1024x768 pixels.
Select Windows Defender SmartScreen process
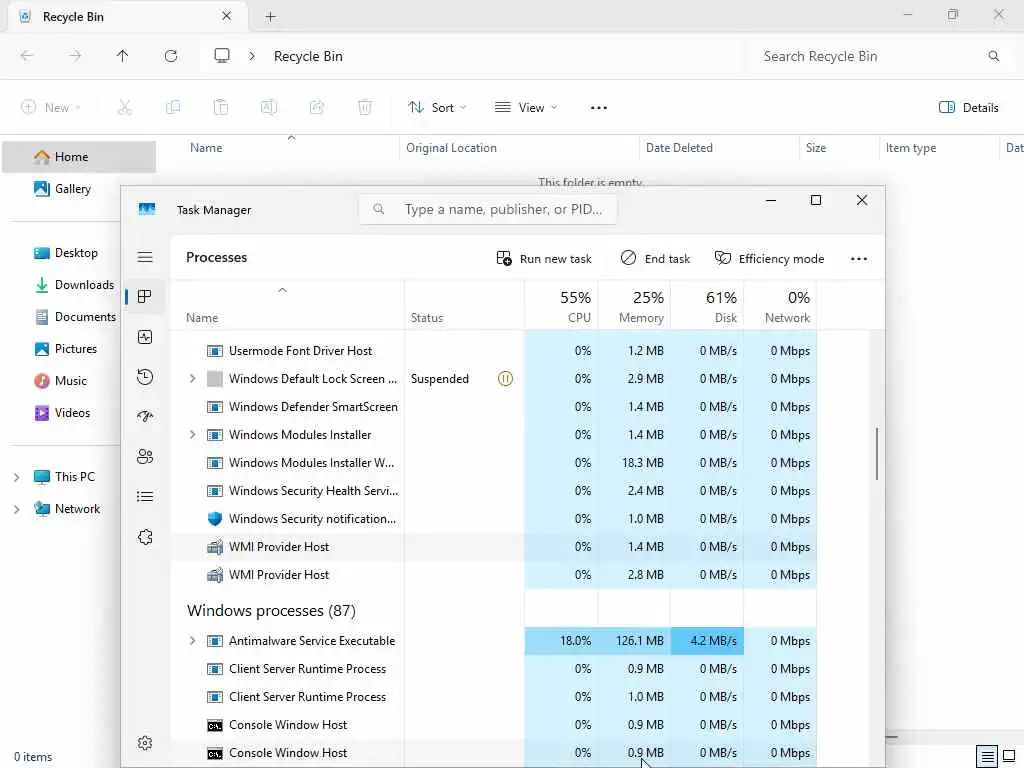pos(494,407)
